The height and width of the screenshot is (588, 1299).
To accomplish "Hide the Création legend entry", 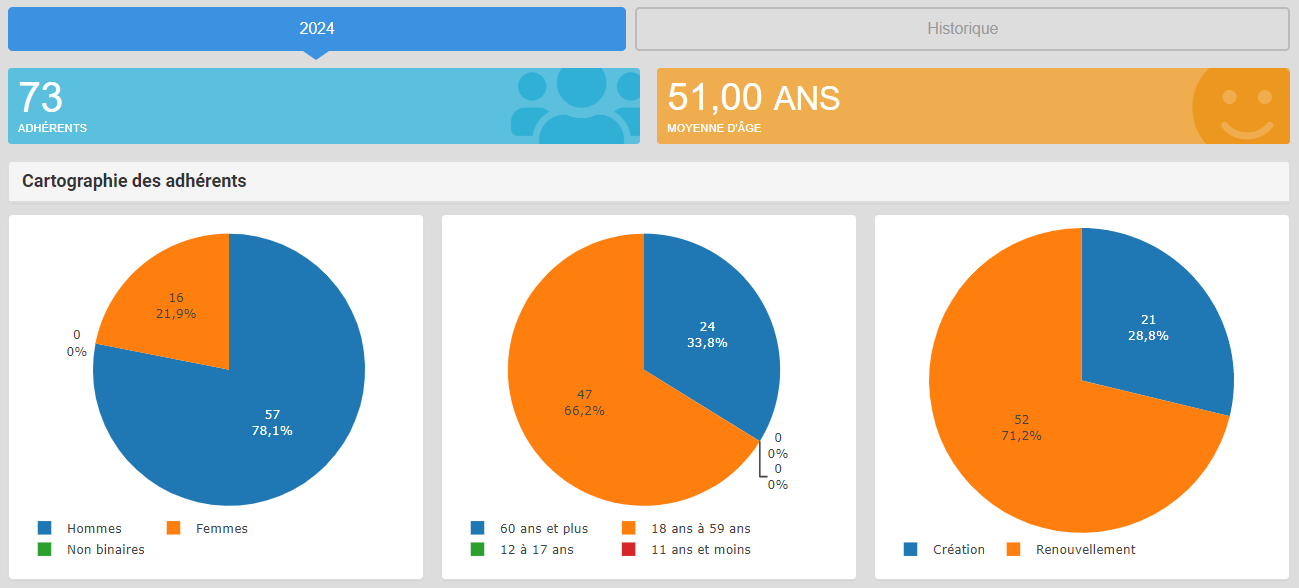I will pos(958,549).
